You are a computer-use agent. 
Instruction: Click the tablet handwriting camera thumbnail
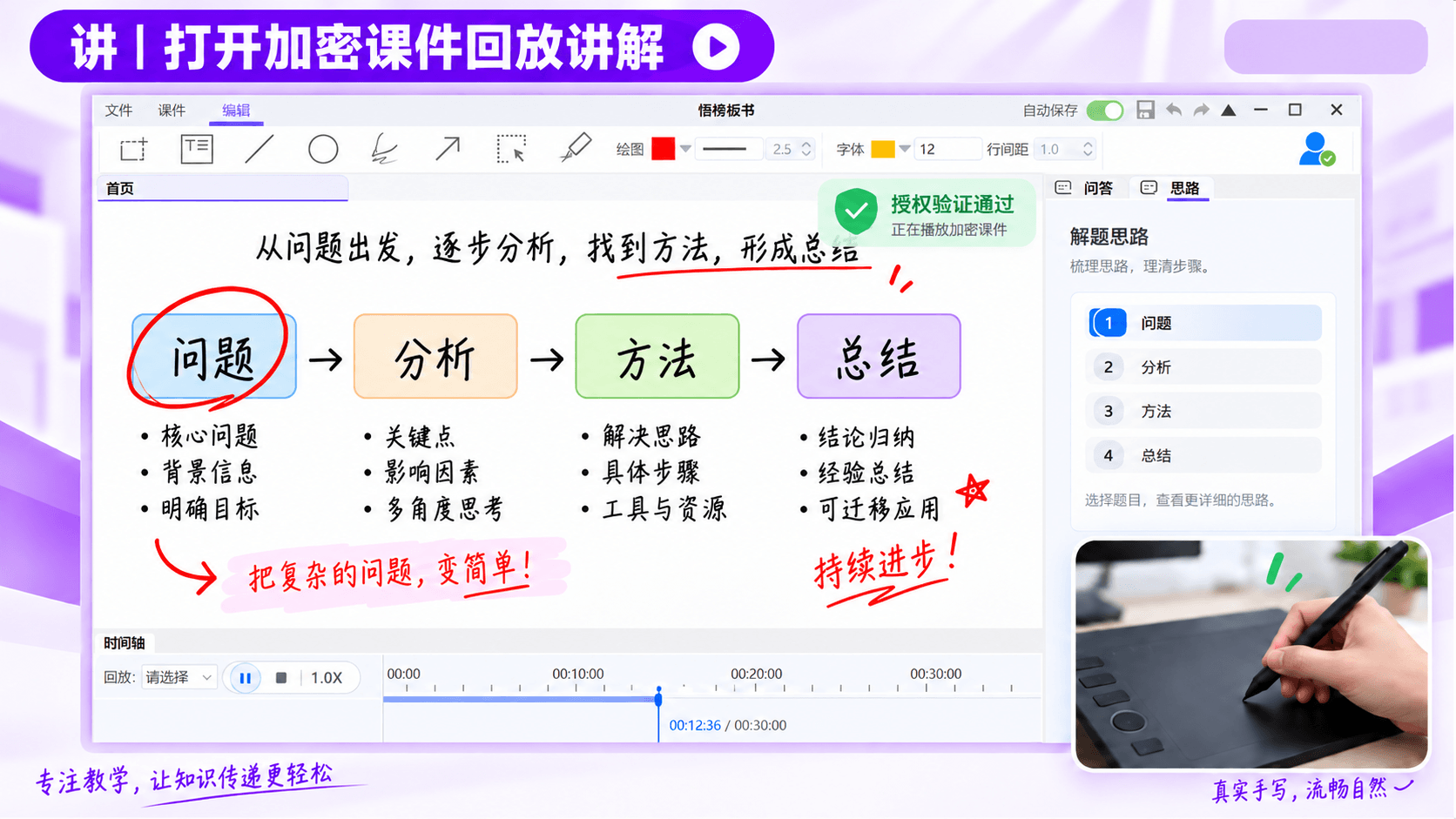click(1251, 655)
